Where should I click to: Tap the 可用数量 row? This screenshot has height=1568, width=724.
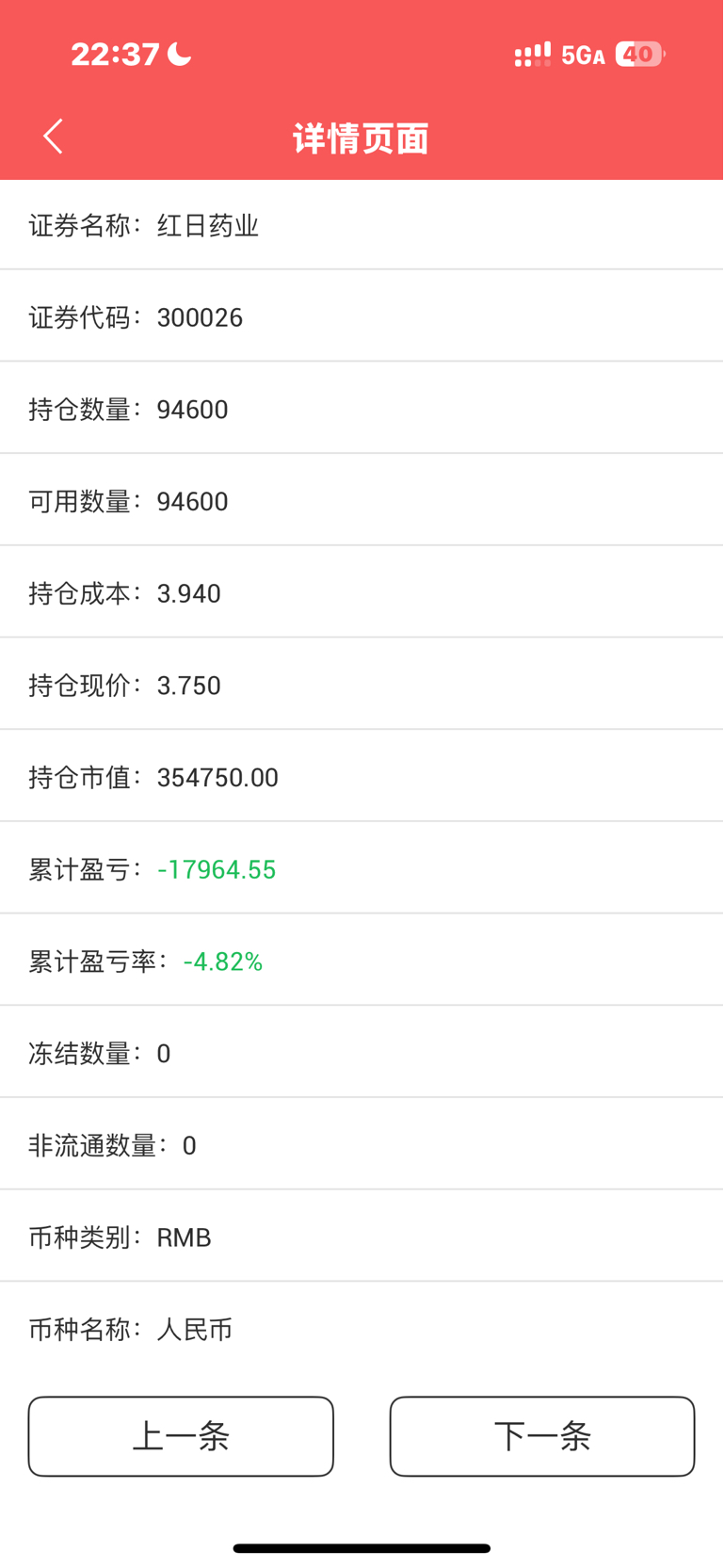click(x=362, y=501)
